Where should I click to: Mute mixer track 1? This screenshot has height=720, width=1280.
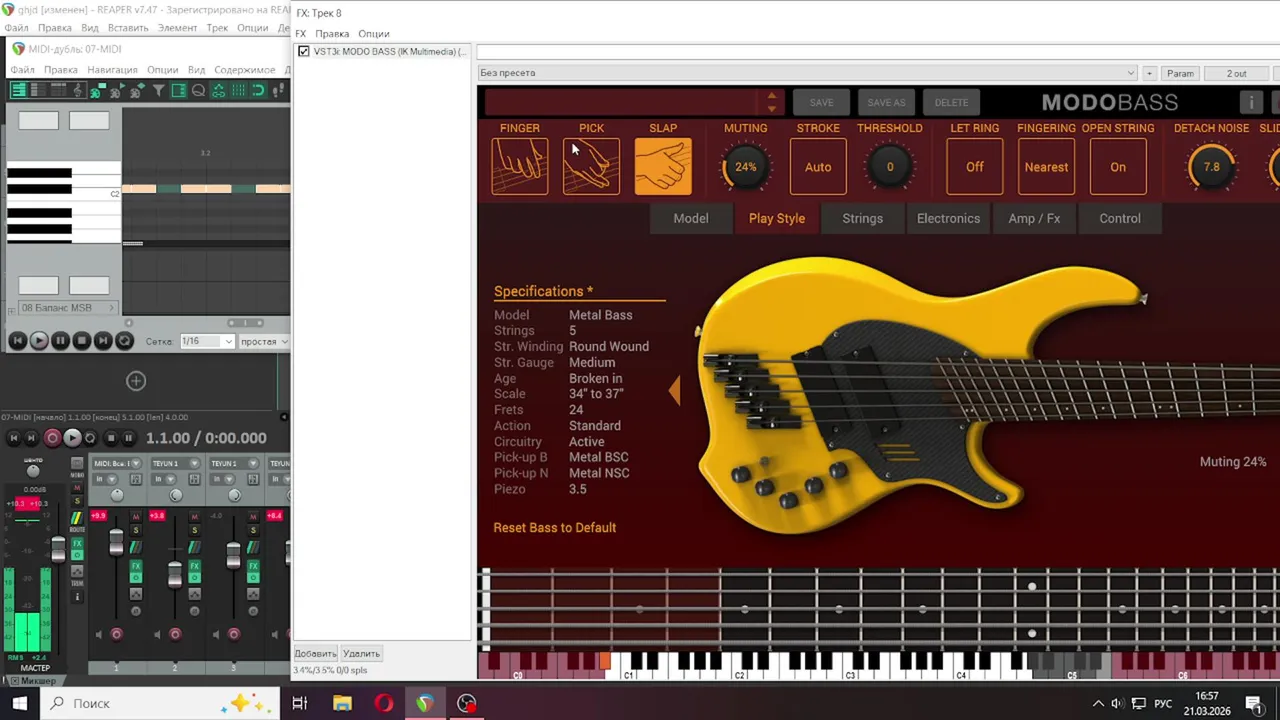pos(136,517)
